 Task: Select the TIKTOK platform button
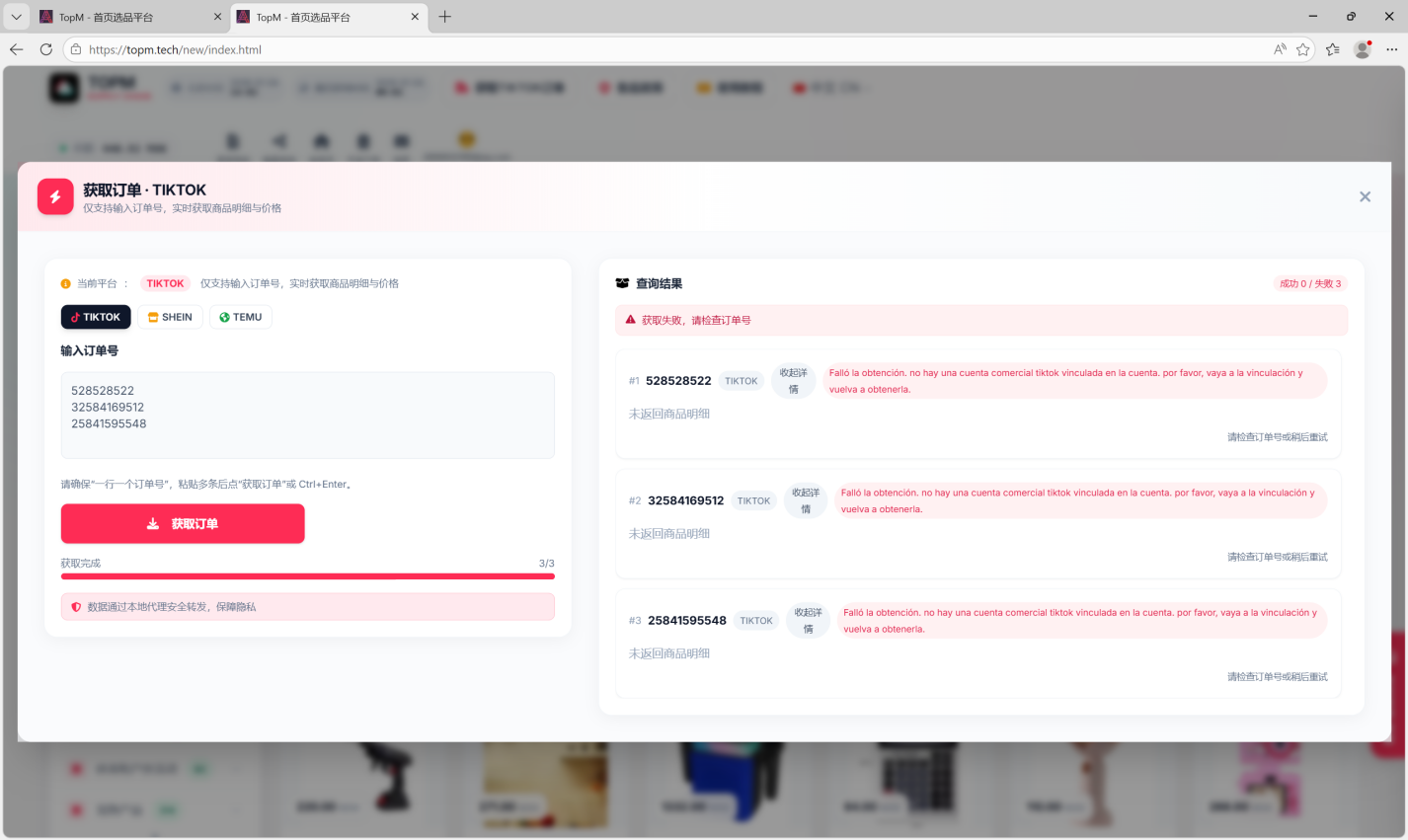click(x=96, y=317)
